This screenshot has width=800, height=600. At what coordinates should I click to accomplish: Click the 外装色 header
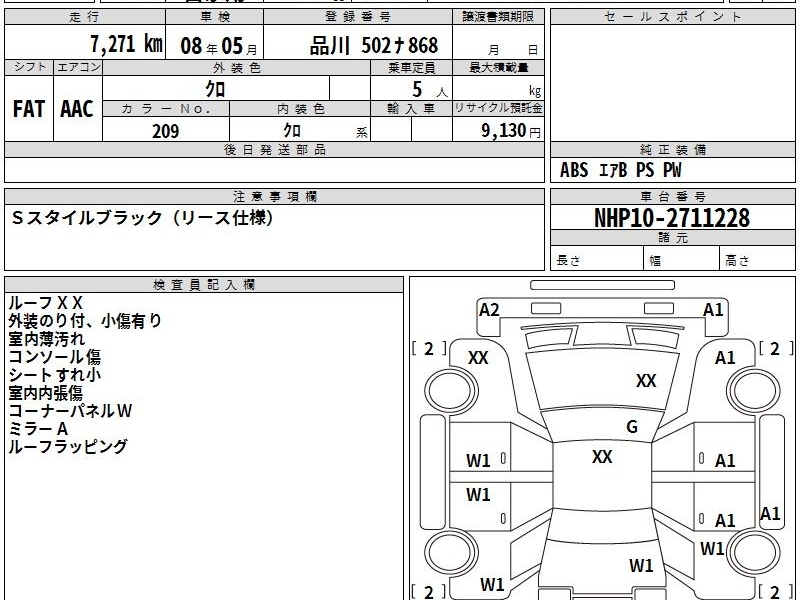pos(237,67)
